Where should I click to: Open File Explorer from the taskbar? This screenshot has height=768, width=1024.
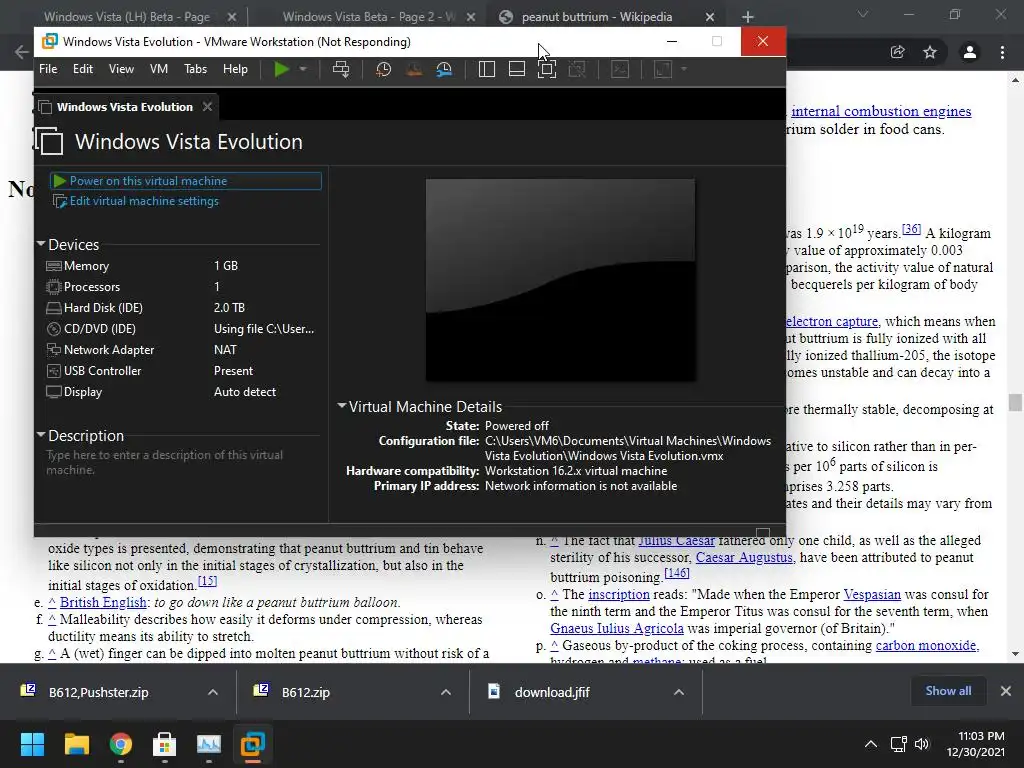(x=76, y=744)
